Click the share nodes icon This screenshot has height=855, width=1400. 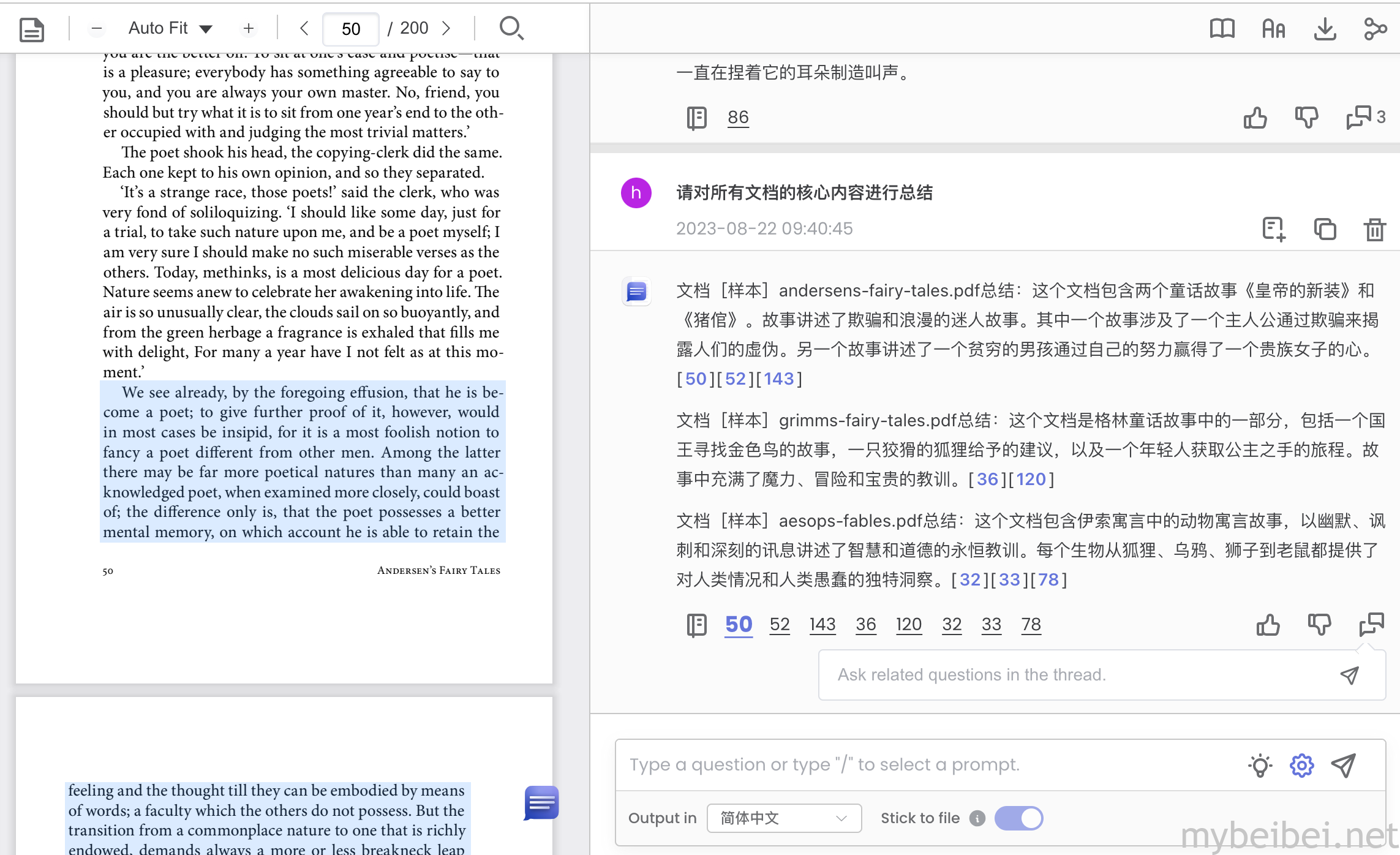coord(1376,29)
